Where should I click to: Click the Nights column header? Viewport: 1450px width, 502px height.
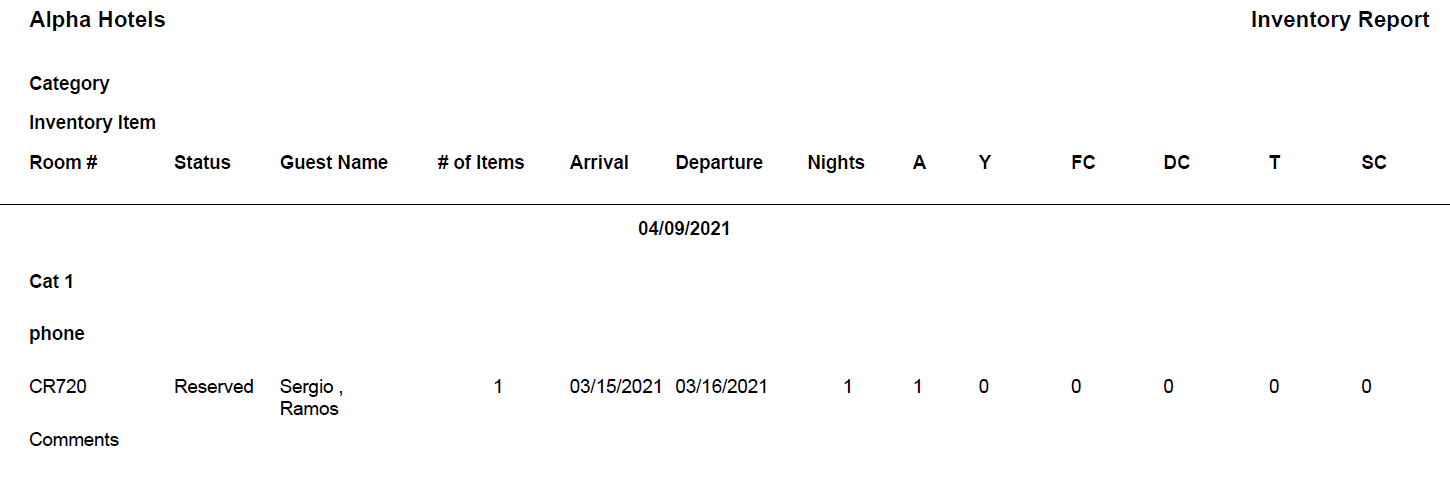(836, 163)
